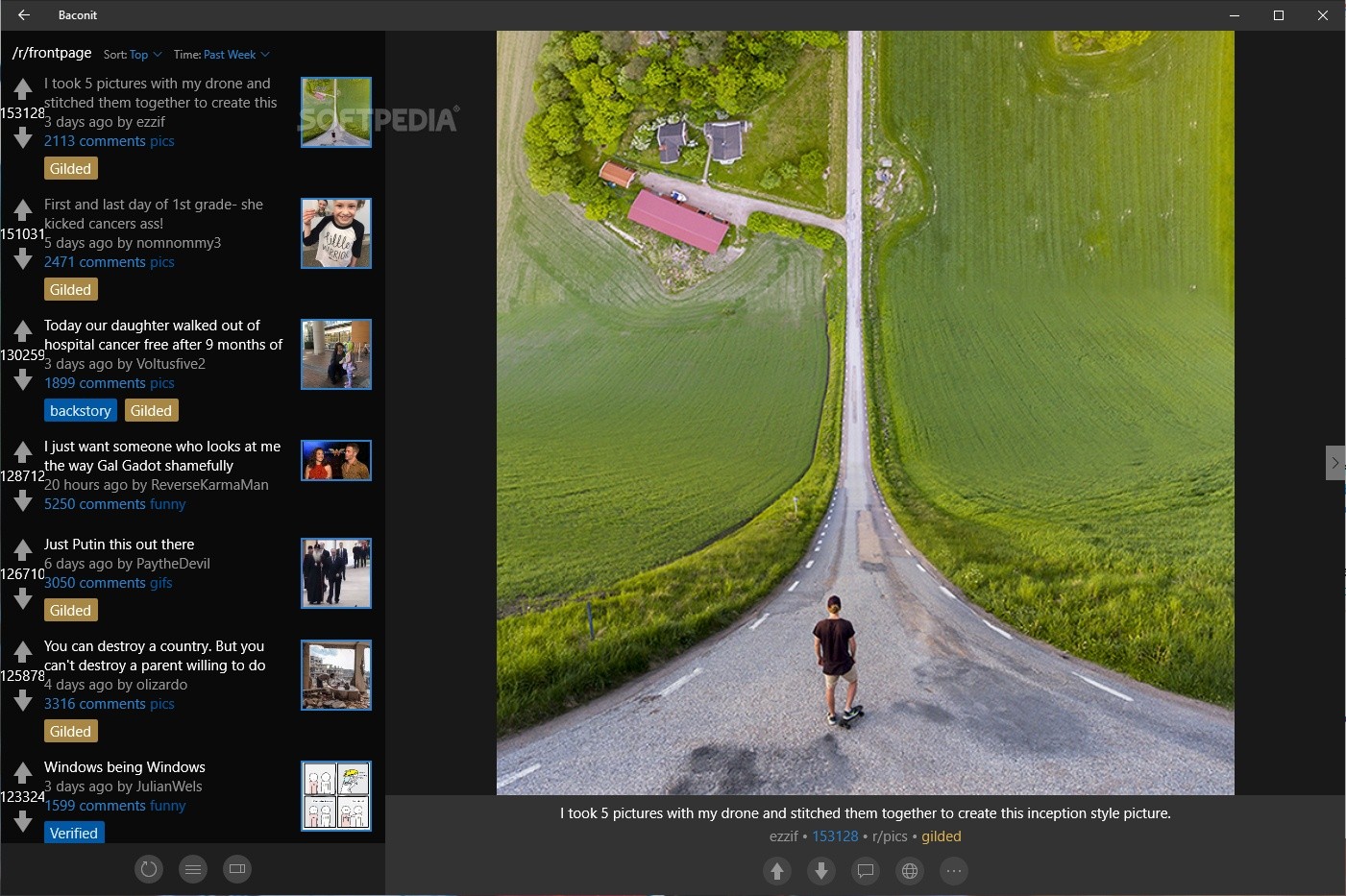Screen dimensions: 1346x896
Task: Open the Putin post thumbnail
Action: (336, 573)
